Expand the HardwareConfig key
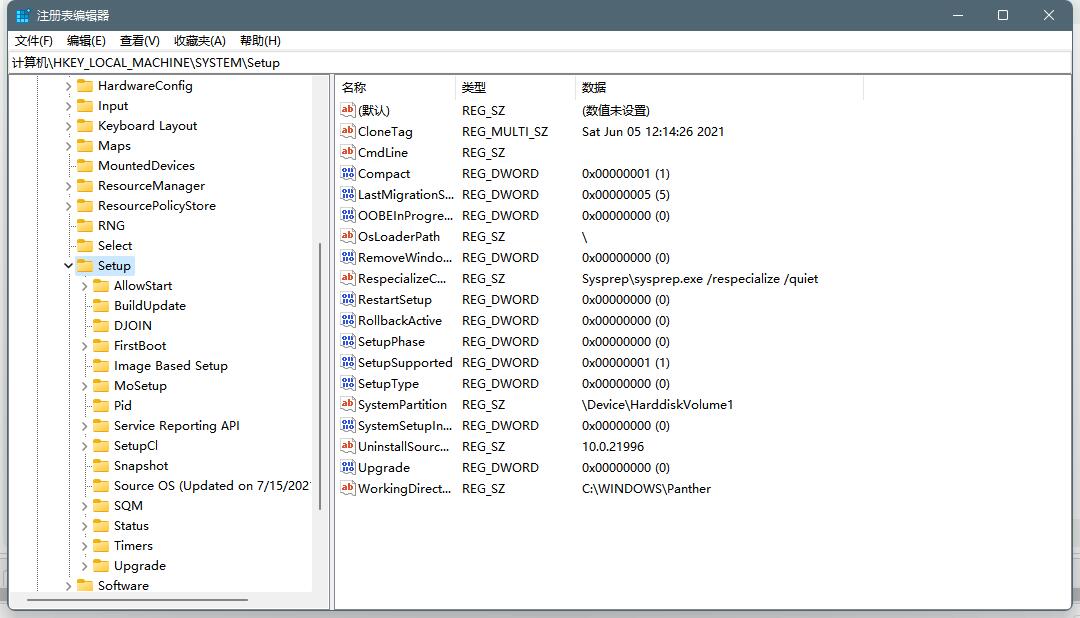This screenshot has height=618, width=1080. (68, 86)
